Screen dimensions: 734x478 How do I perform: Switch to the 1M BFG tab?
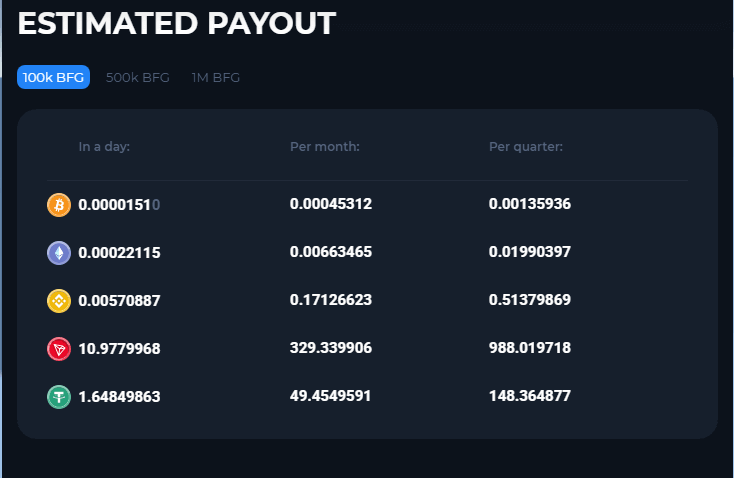(216, 78)
